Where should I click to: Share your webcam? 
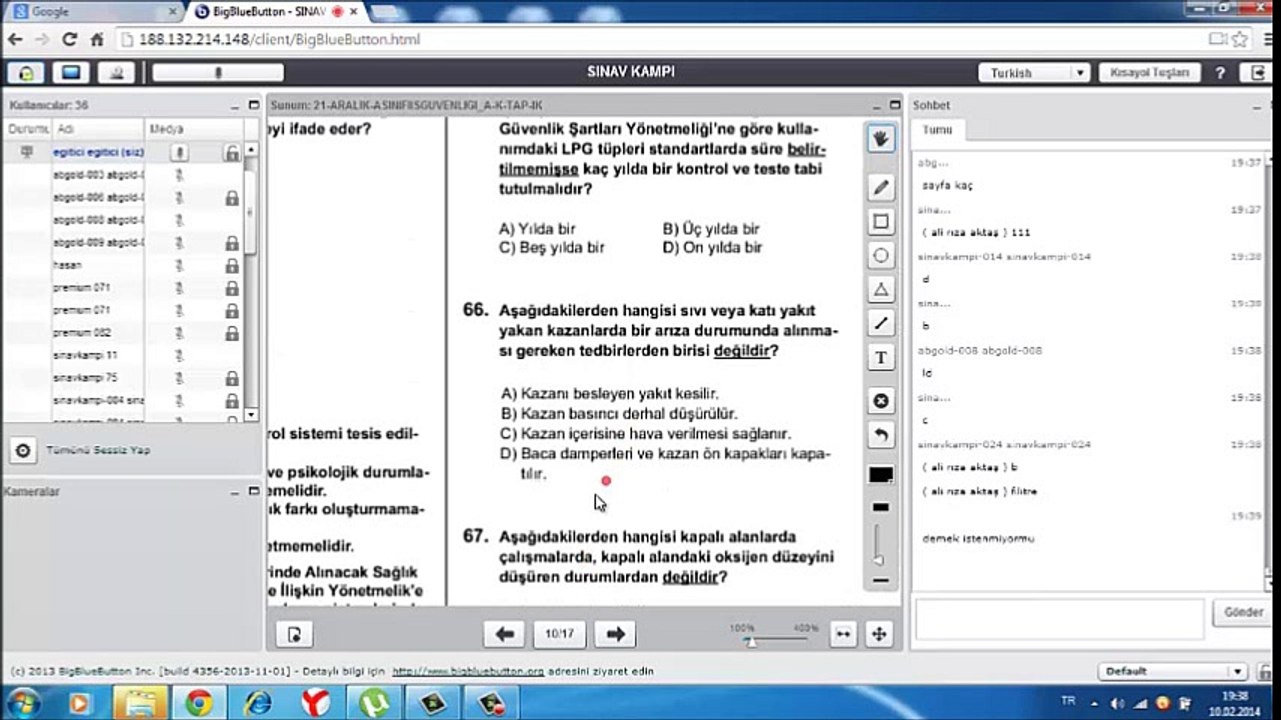coord(118,73)
